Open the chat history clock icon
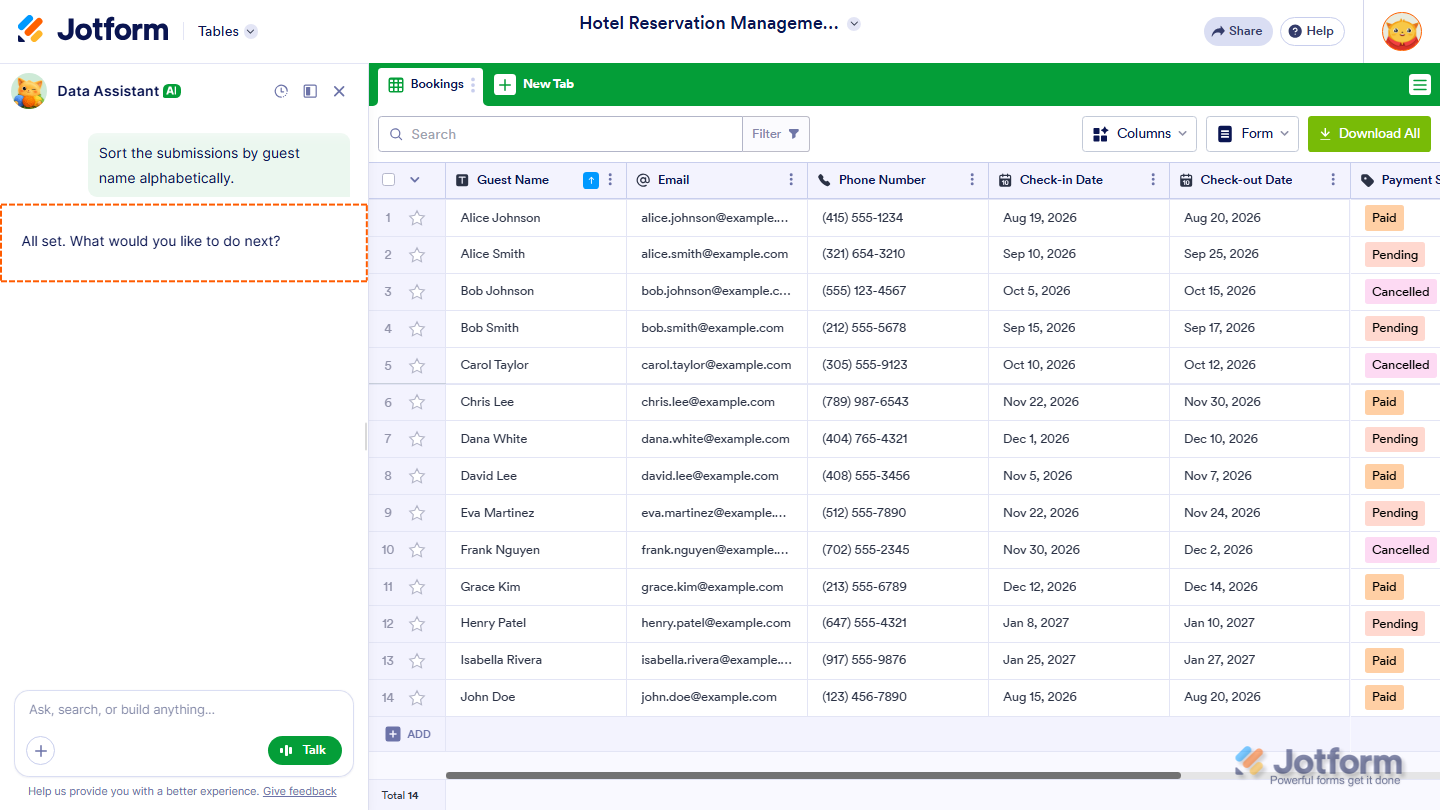Viewport: 1440px width, 810px height. coord(281,91)
